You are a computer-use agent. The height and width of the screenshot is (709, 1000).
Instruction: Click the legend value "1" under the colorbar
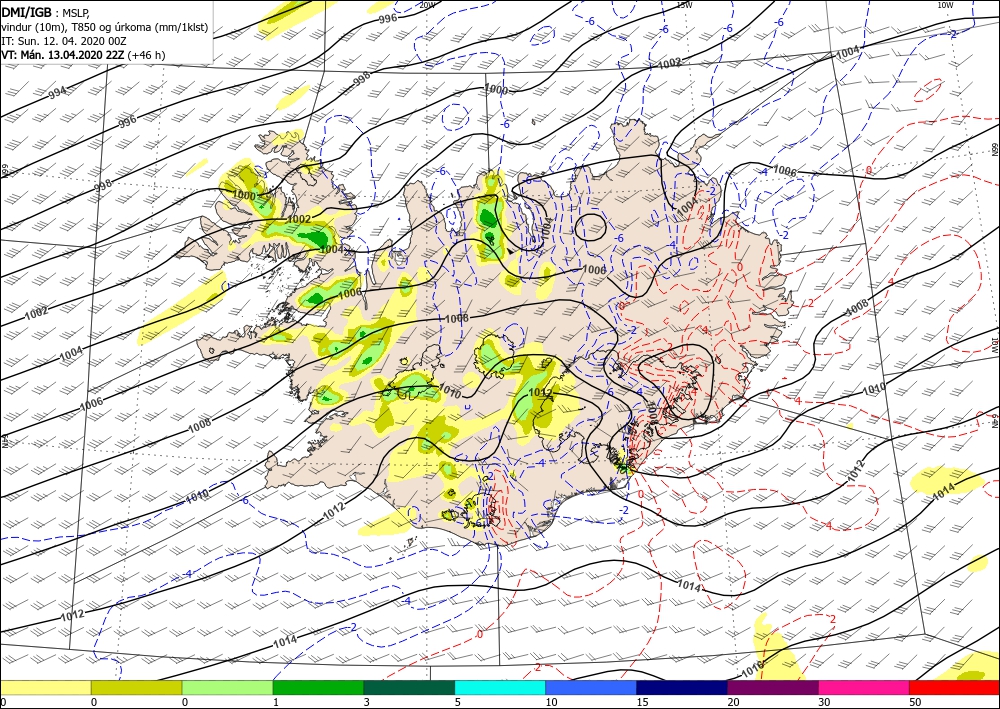coord(276,702)
